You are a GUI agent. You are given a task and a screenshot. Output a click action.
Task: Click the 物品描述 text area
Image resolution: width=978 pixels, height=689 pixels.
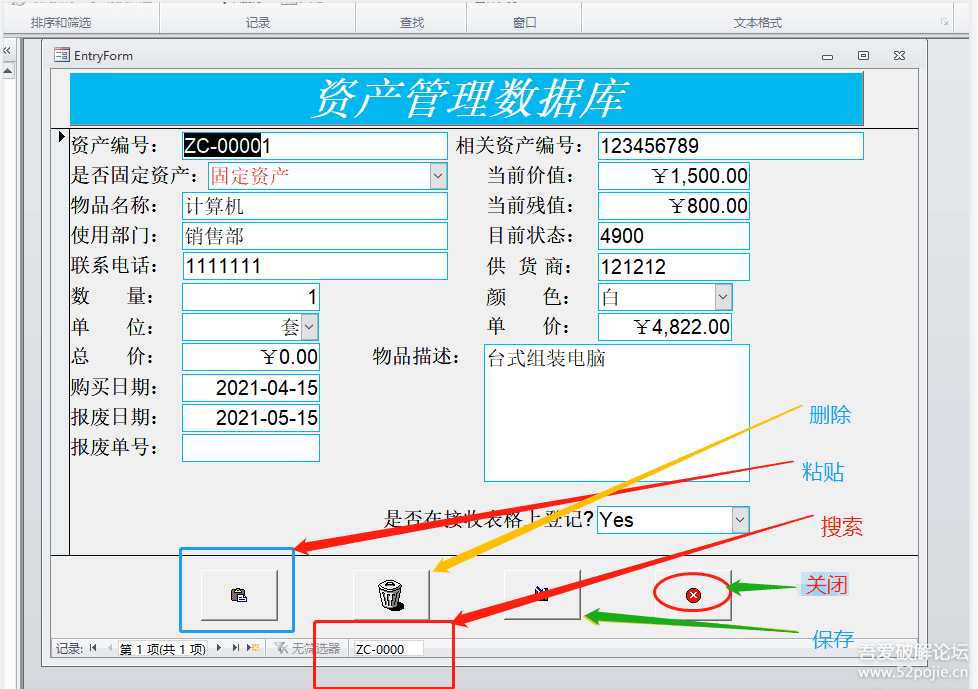pyautogui.click(x=617, y=413)
